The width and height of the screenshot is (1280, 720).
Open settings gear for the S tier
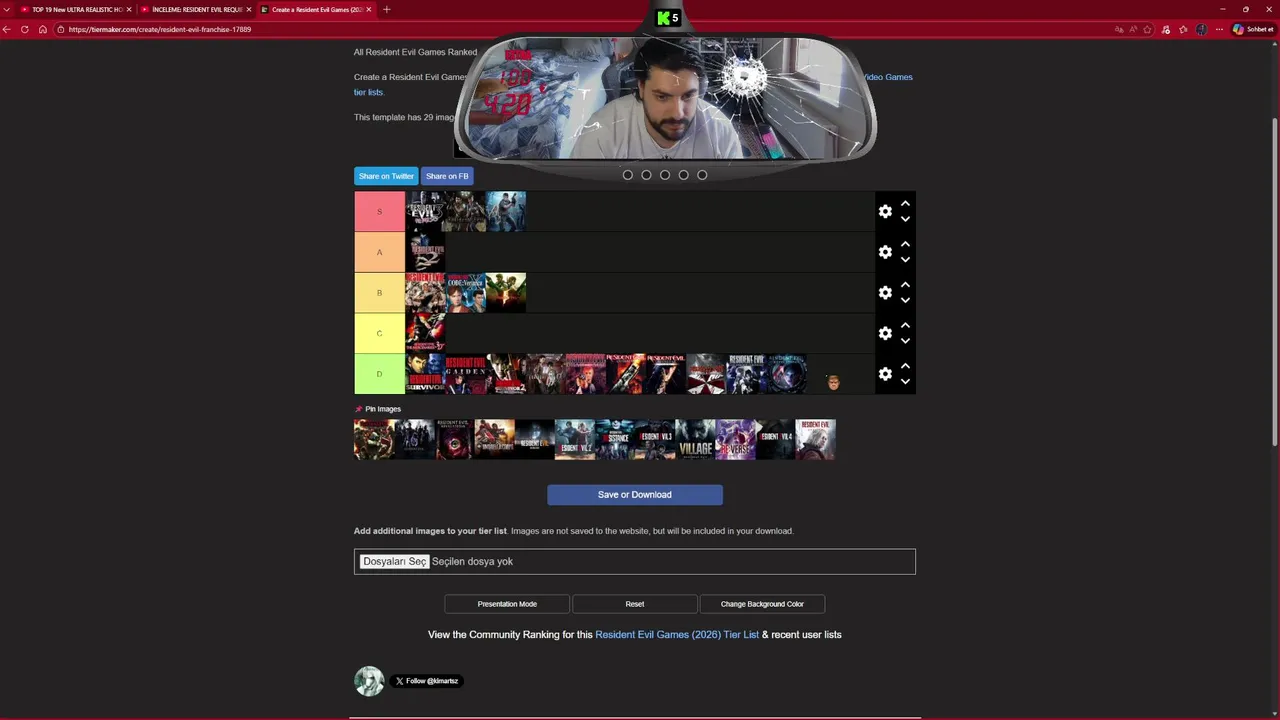[x=885, y=211]
